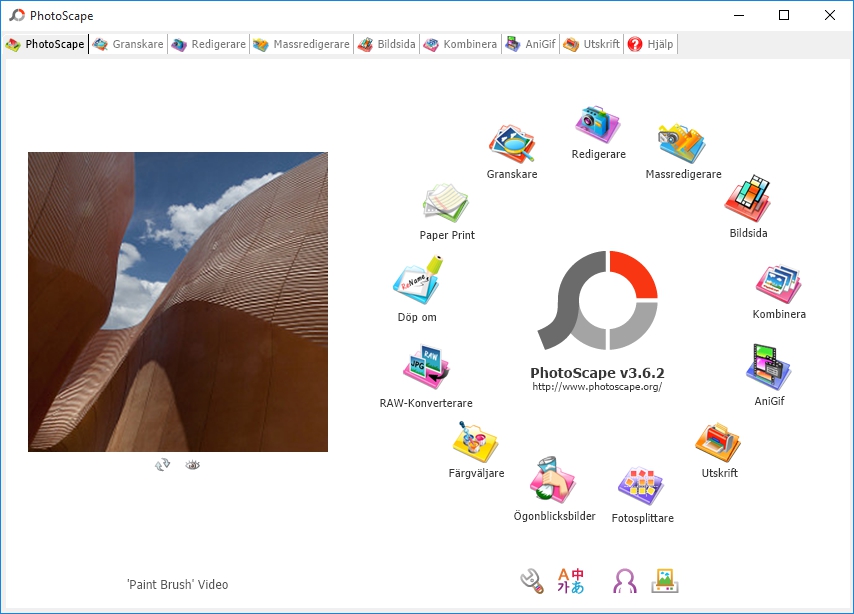Screen dimensions: 854x614
Task: Change language with the multilingual letters icon
Action: pyautogui.click(x=570, y=581)
